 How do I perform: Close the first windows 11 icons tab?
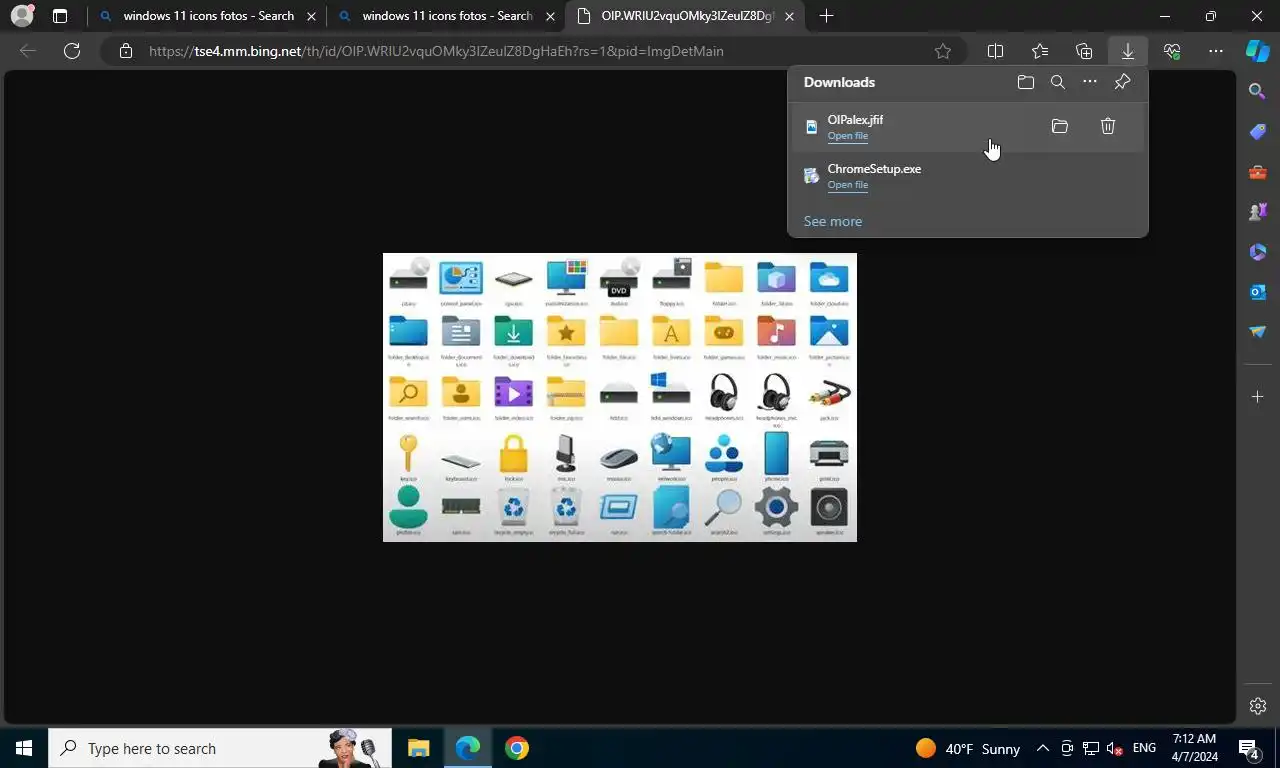tap(311, 16)
